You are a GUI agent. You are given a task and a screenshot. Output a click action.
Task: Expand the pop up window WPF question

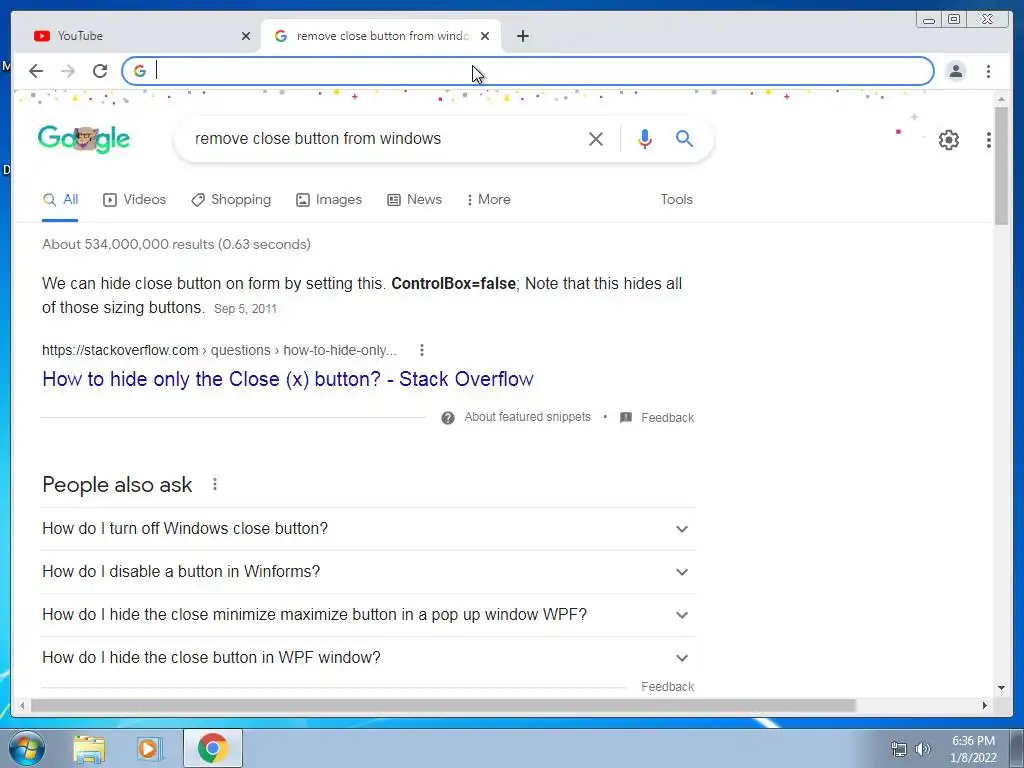tap(368, 615)
